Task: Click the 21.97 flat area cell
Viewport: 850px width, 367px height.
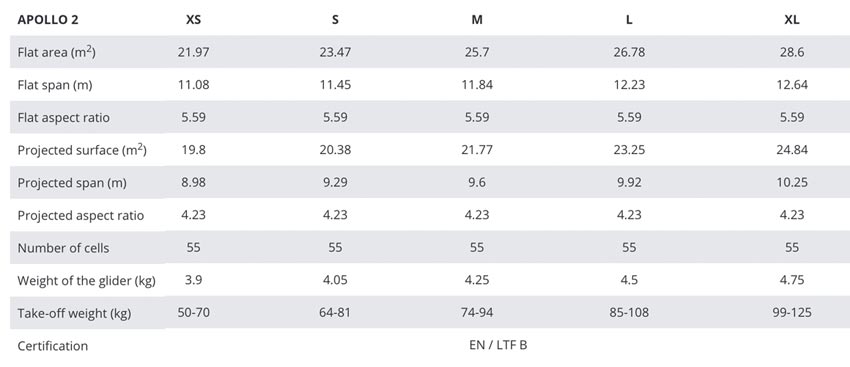Action: (x=194, y=53)
